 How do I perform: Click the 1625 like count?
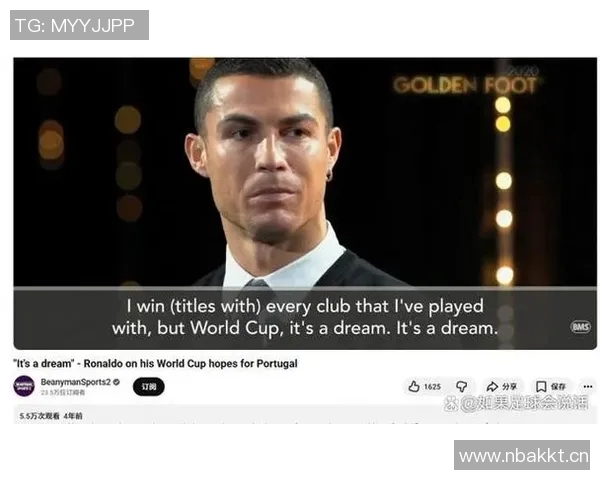432,387
